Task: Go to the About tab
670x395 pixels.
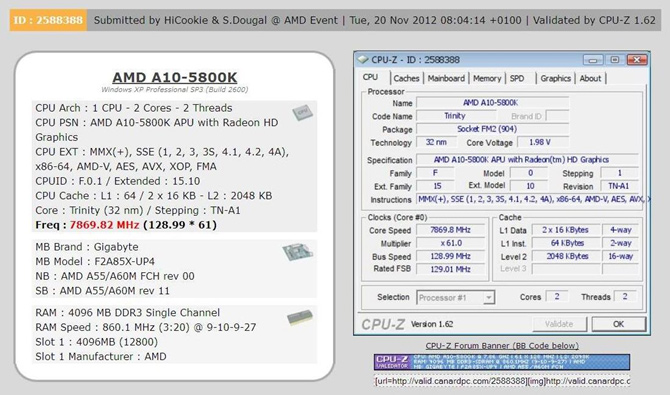Action: [590, 78]
